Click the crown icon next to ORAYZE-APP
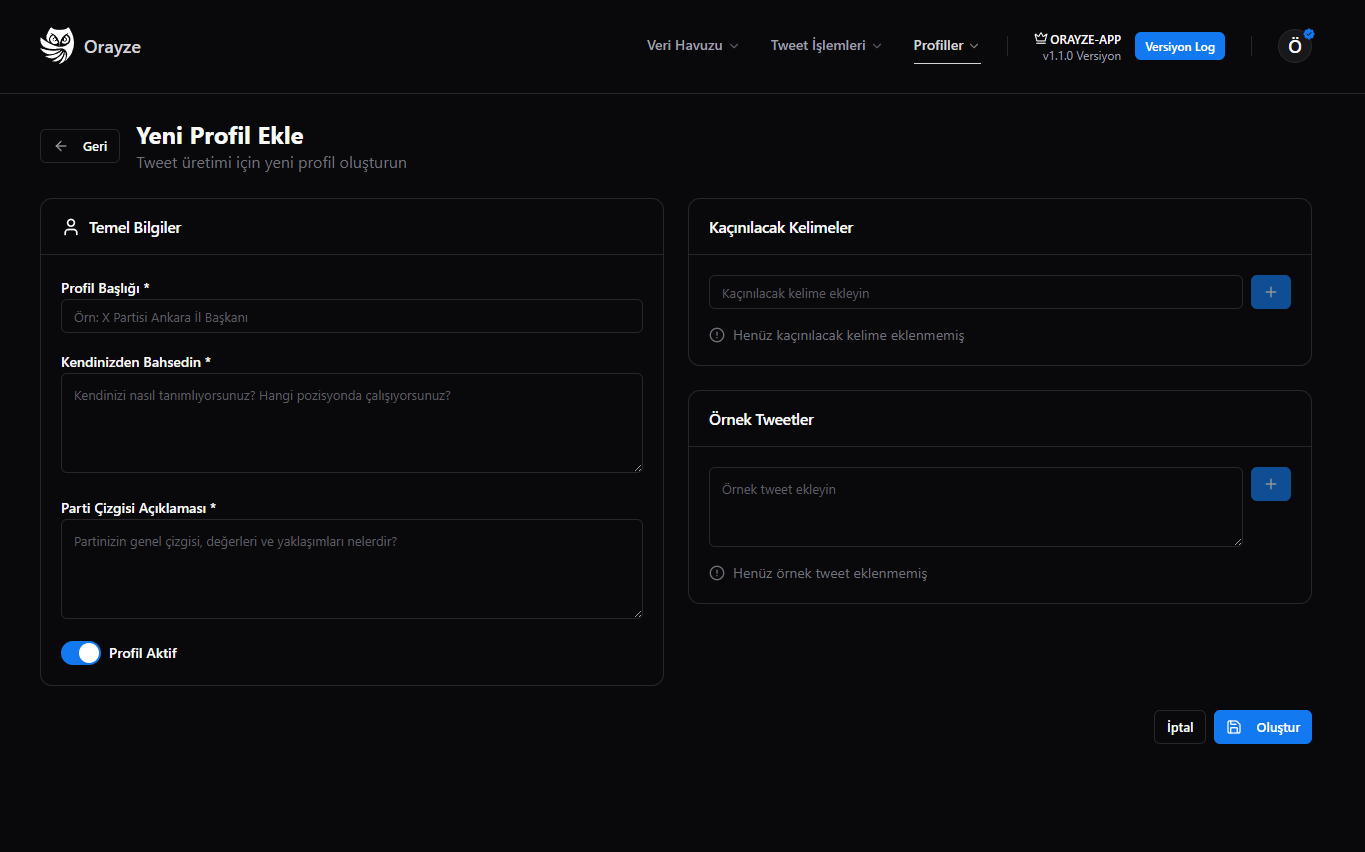This screenshot has height=852, width=1365. (x=1041, y=39)
